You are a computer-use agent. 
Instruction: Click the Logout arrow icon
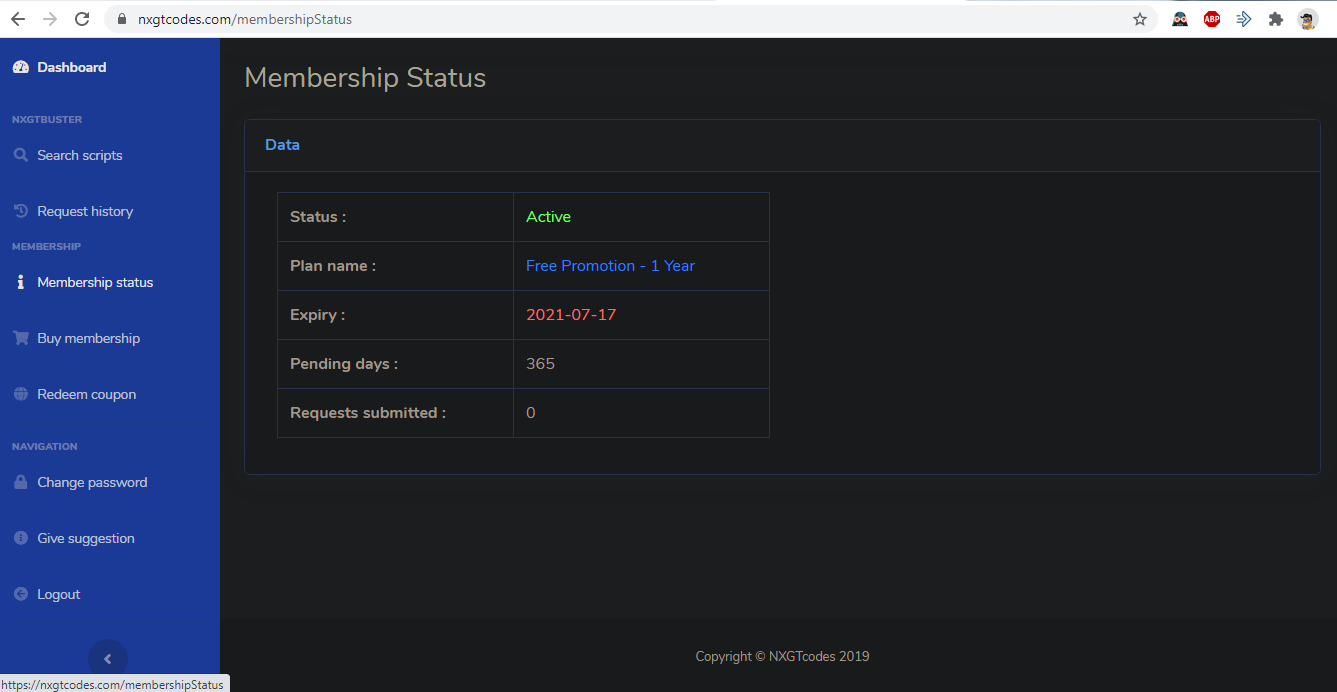coord(20,594)
